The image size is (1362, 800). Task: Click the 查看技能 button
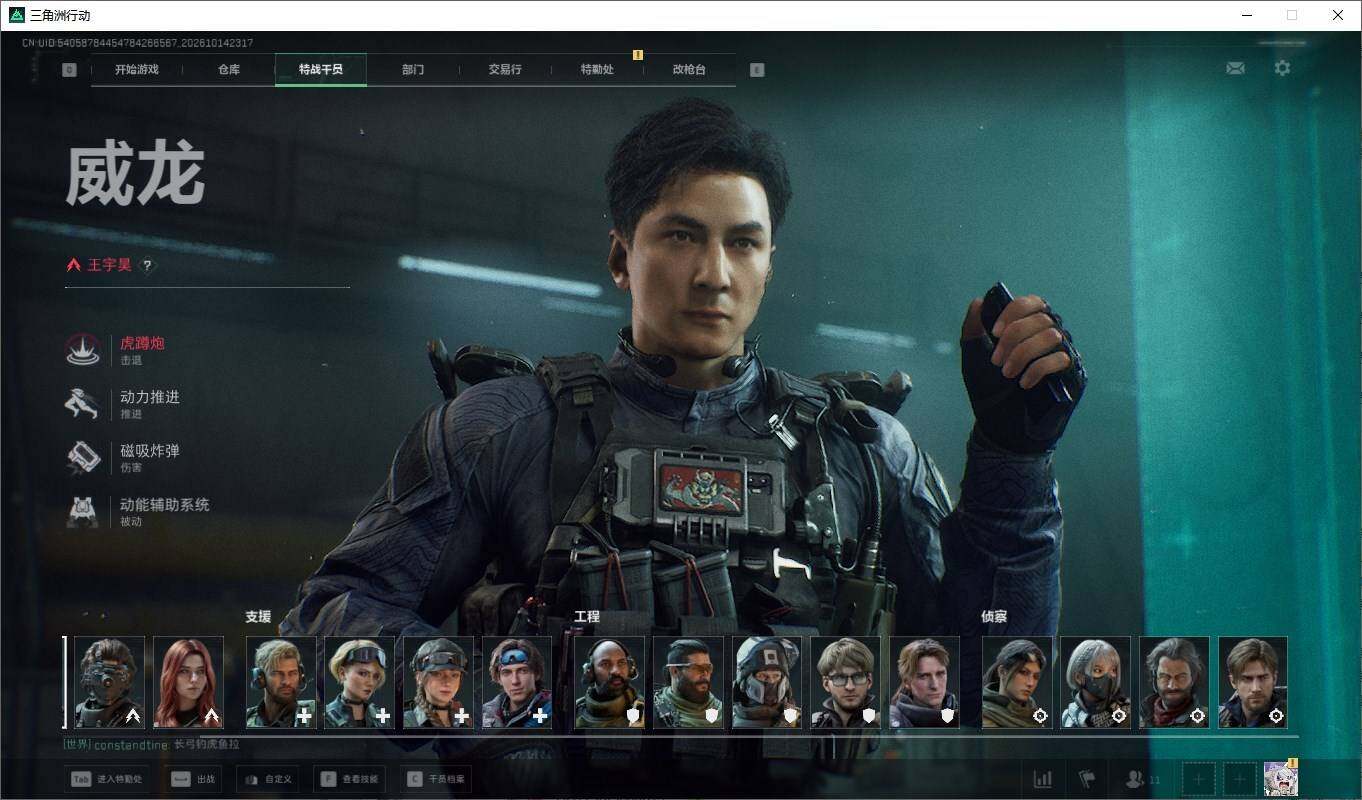pos(350,779)
